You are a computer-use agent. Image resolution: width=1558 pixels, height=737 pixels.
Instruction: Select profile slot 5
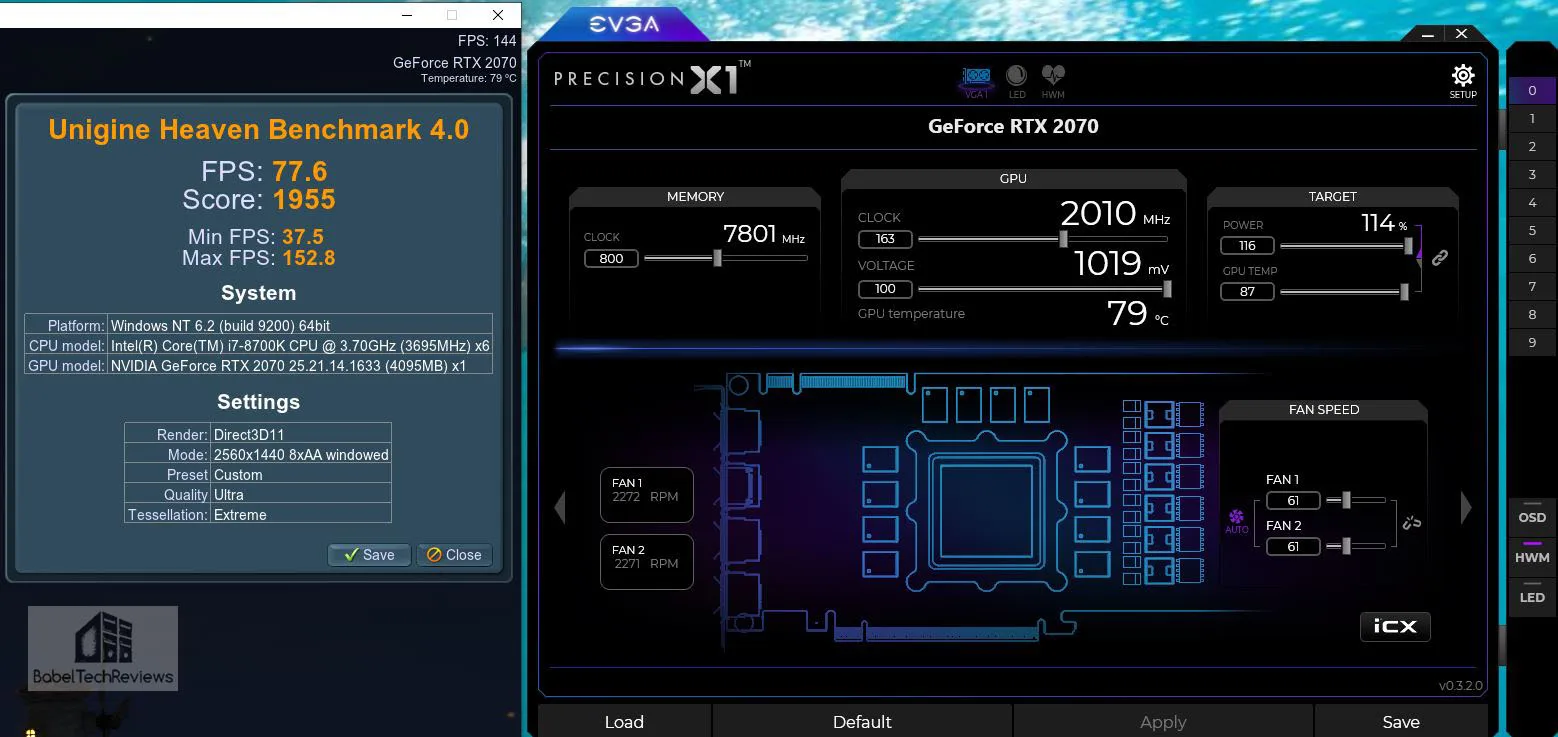tap(1532, 230)
